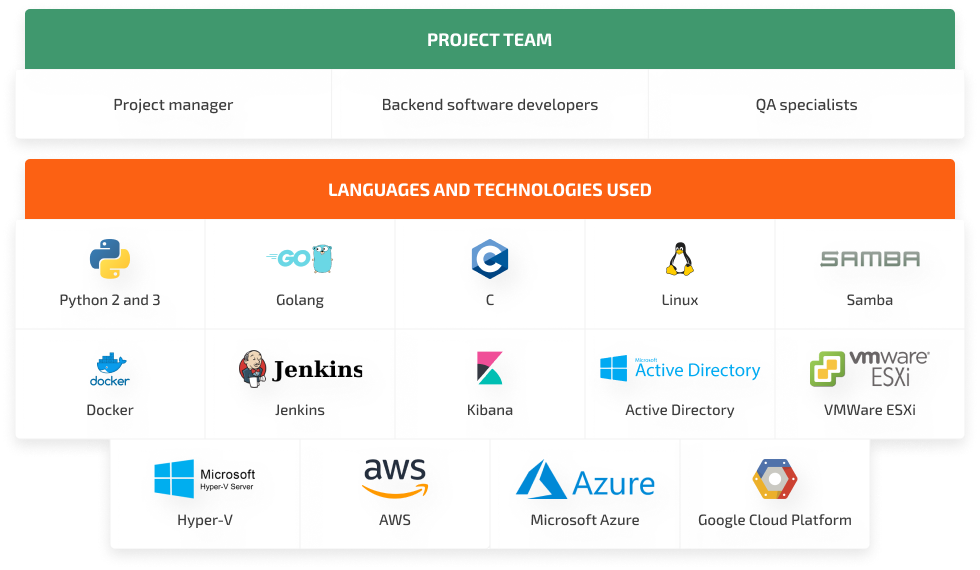980x570 pixels.
Task: Click the Microsoft Hyper-V Server logo
Action: click(205, 479)
